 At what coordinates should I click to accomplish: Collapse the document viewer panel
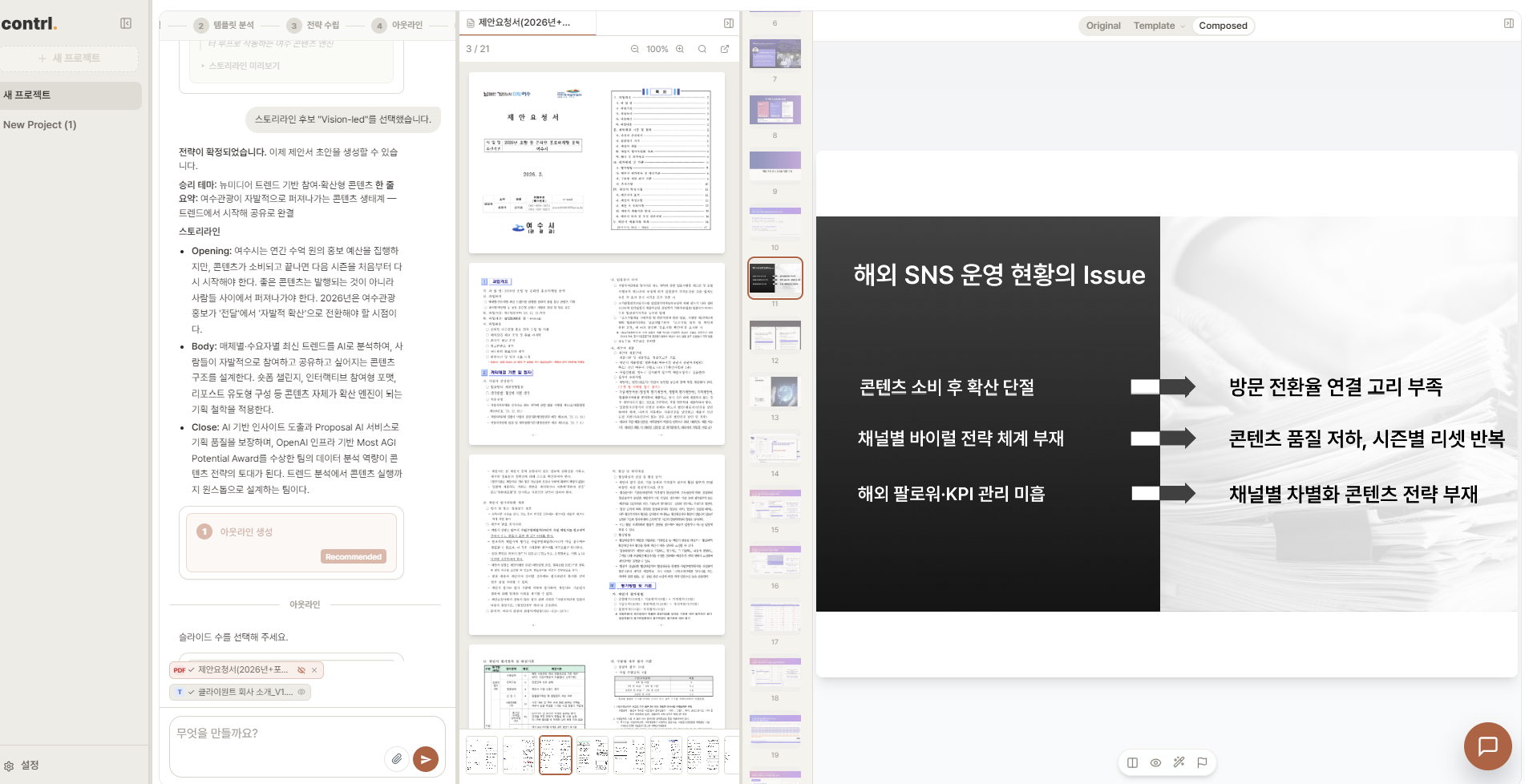pos(729,23)
